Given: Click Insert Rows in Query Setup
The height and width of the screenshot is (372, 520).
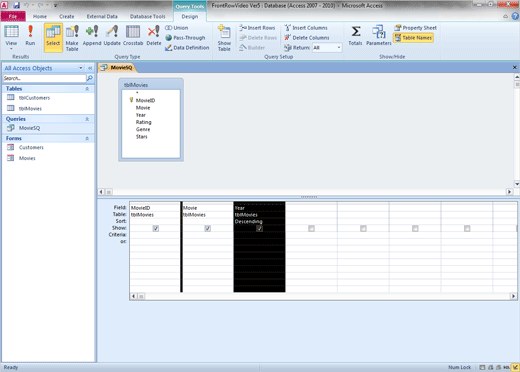Looking at the screenshot, I should (x=257, y=28).
